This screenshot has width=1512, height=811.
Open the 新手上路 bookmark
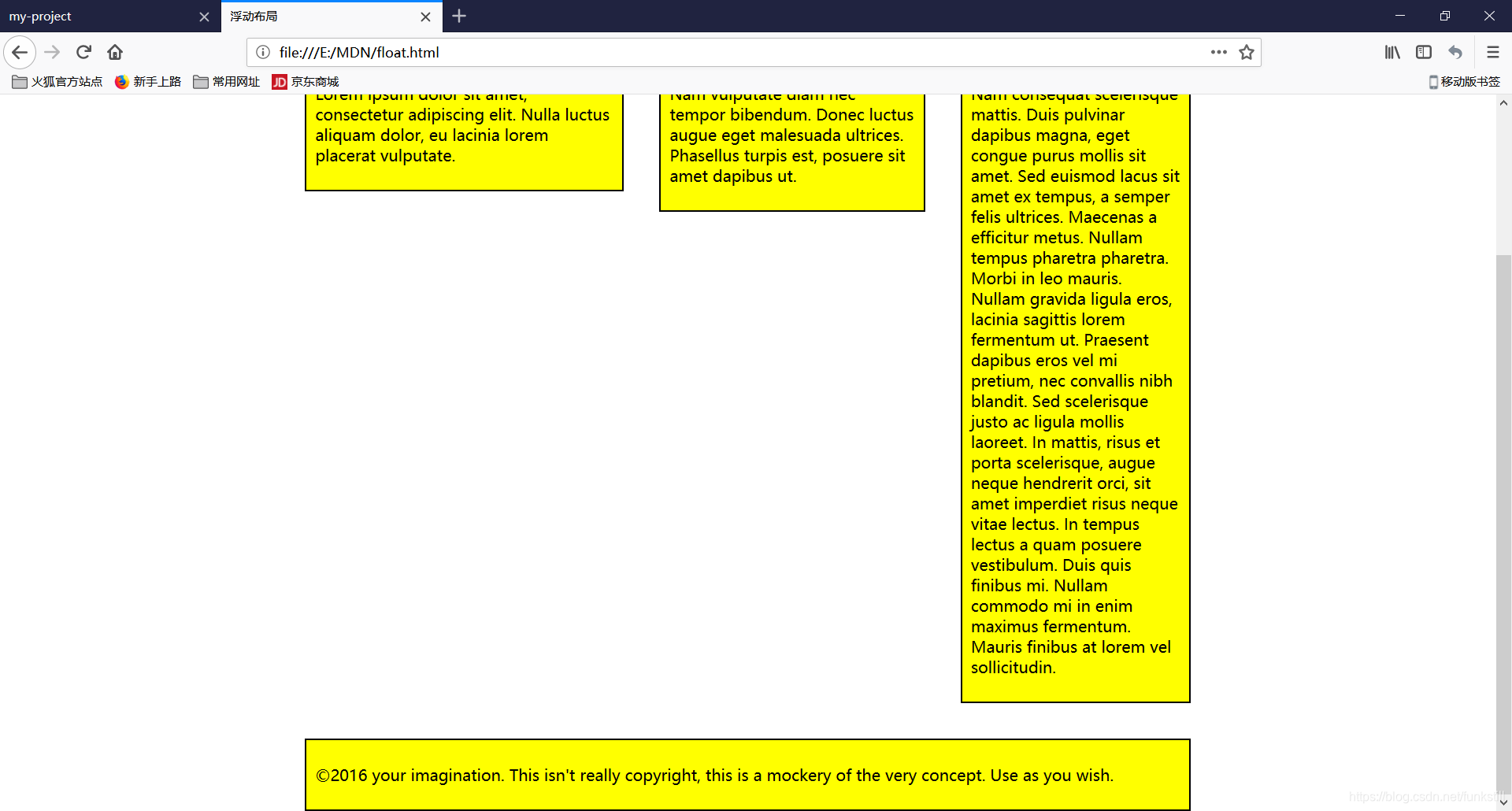click(148, 82)
